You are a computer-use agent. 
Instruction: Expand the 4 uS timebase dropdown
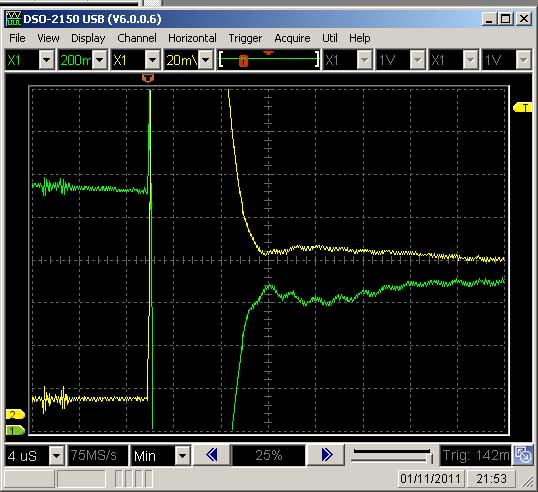[x=57, y=456]
